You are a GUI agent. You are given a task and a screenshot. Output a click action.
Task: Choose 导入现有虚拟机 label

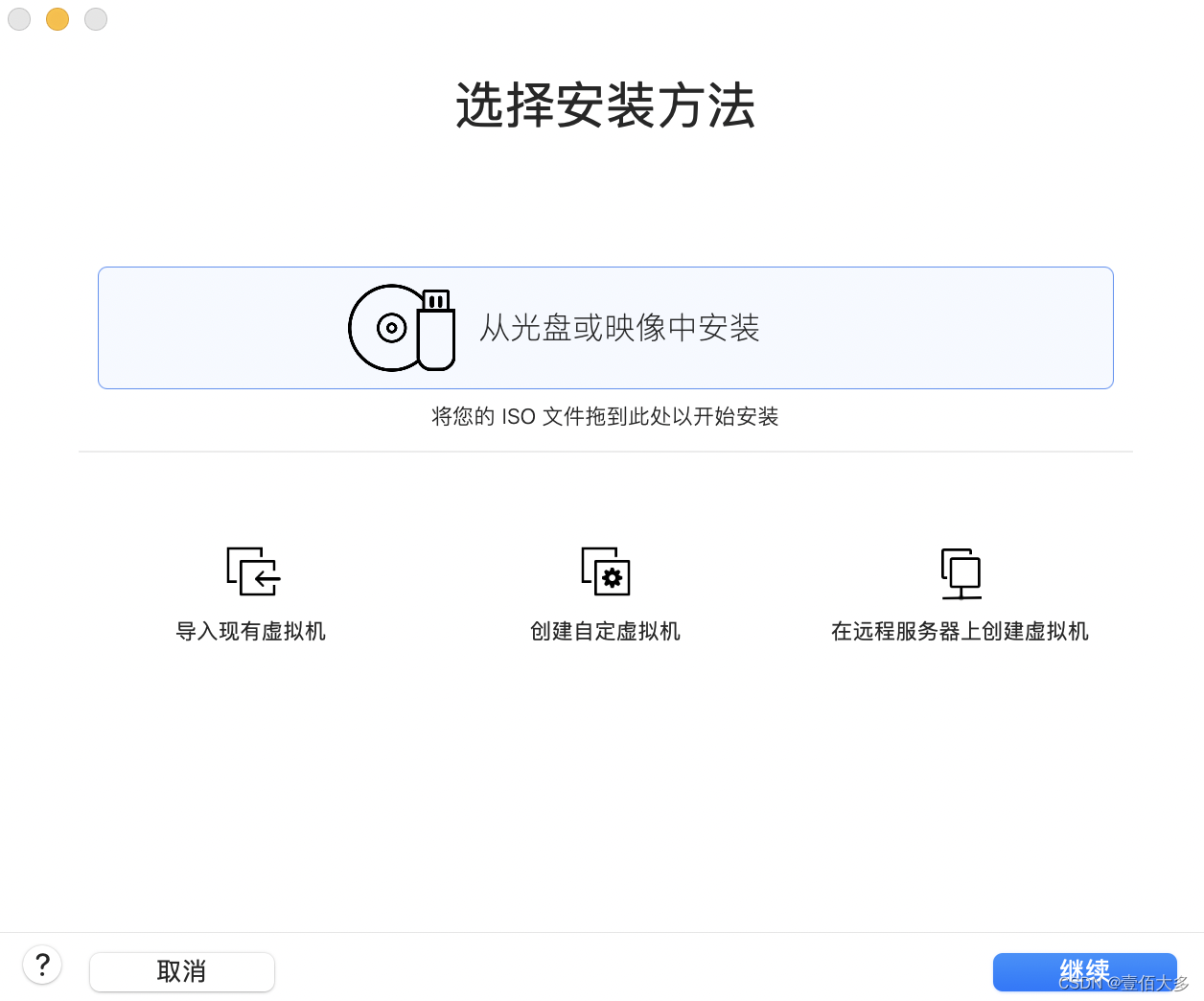tap(251, 631)
